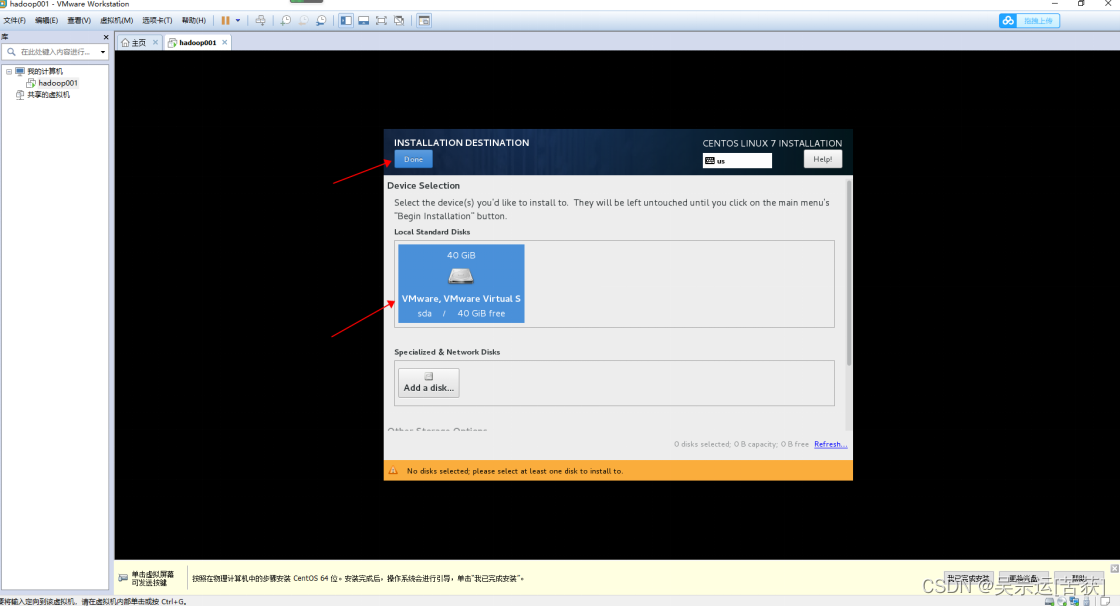Viewport: 1120px width, 606px height.
Task: Enter full screen mode icon
Action: click(381, 20)
